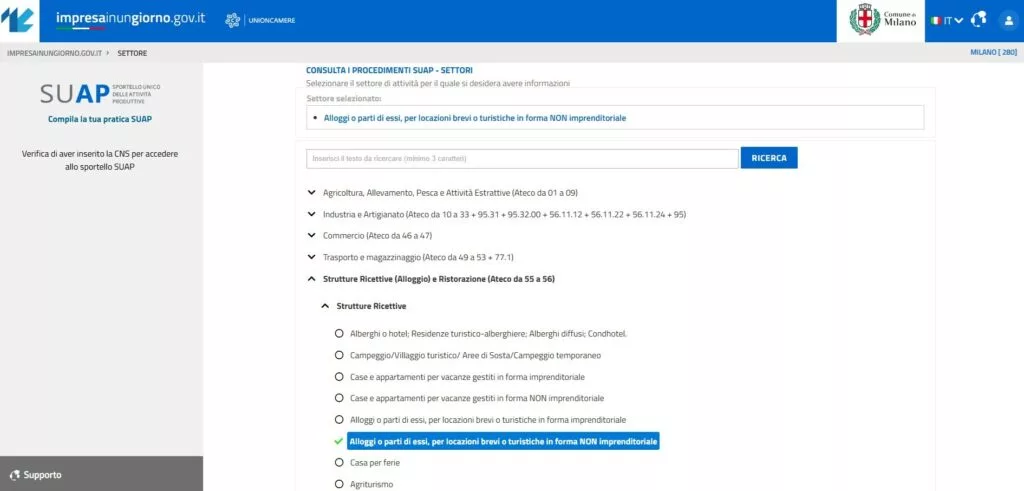Viewport: 1024px width, 491px height.
Task: Click the SUAP logo in sidebar
Action: click(100, 95)
